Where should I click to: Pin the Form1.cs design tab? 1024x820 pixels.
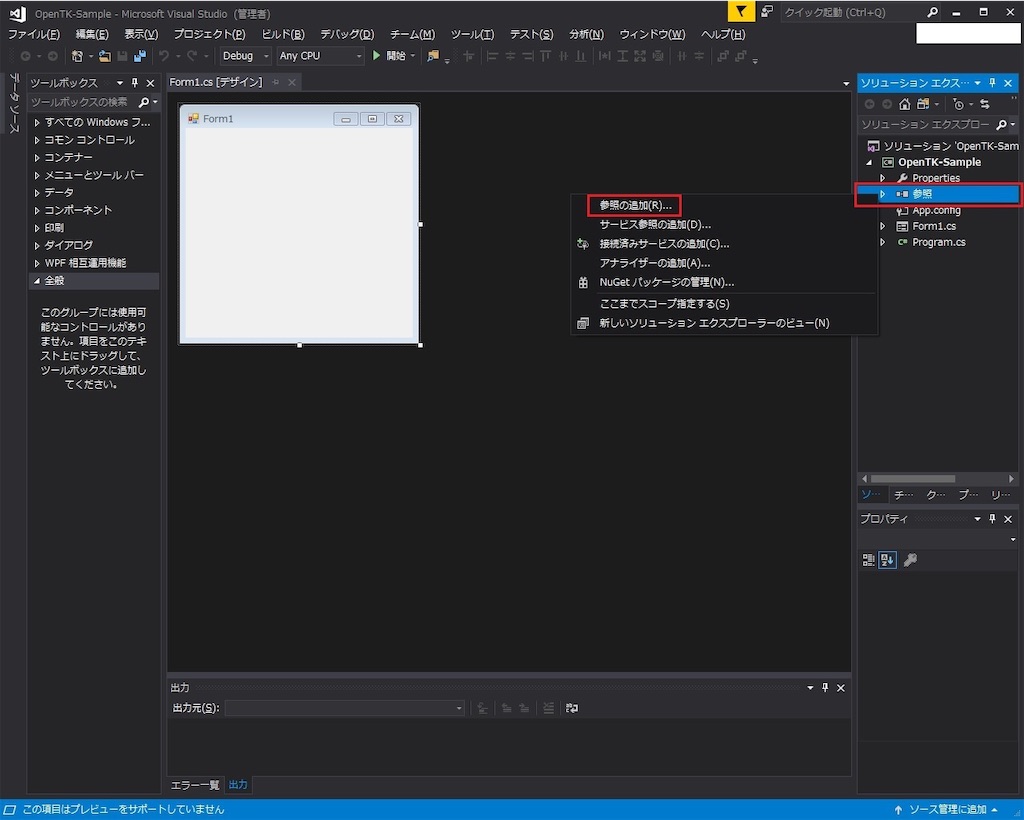tap(276, 82)
